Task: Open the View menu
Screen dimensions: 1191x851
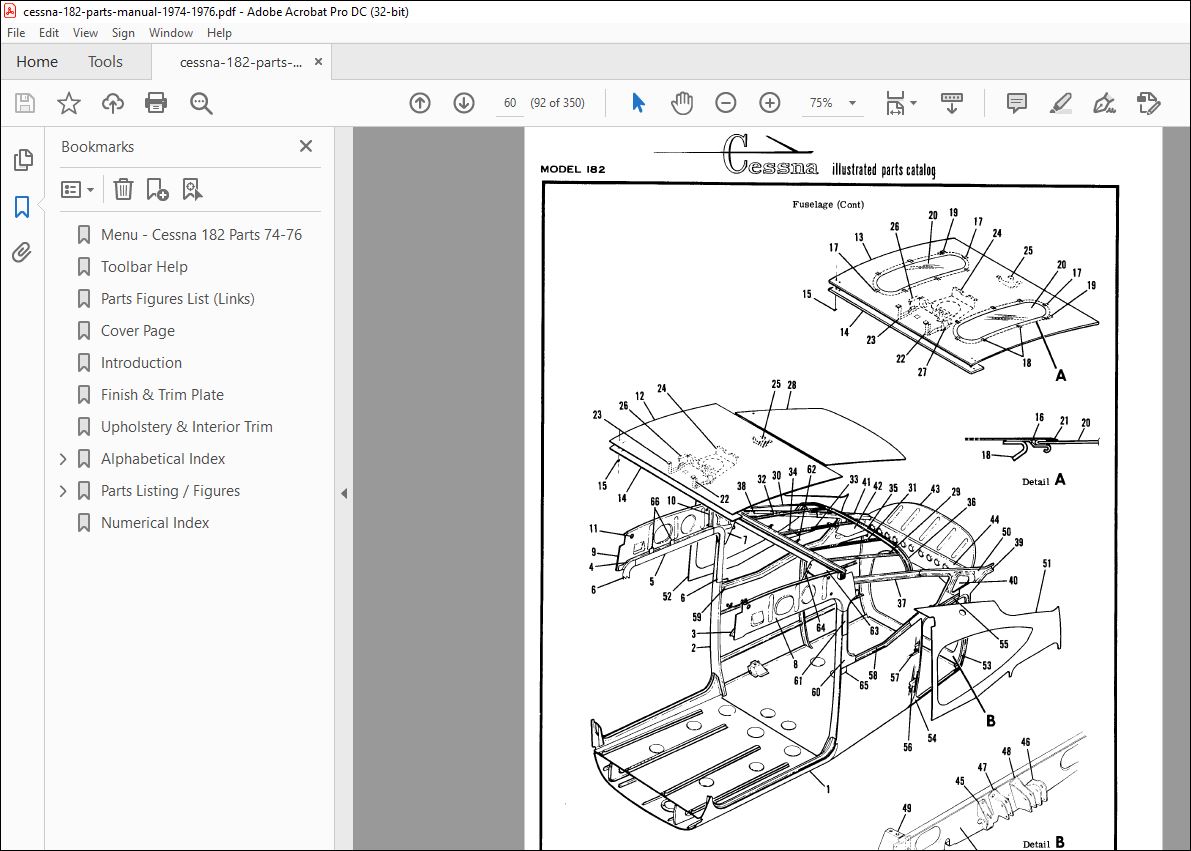Action: click(85, 33)
